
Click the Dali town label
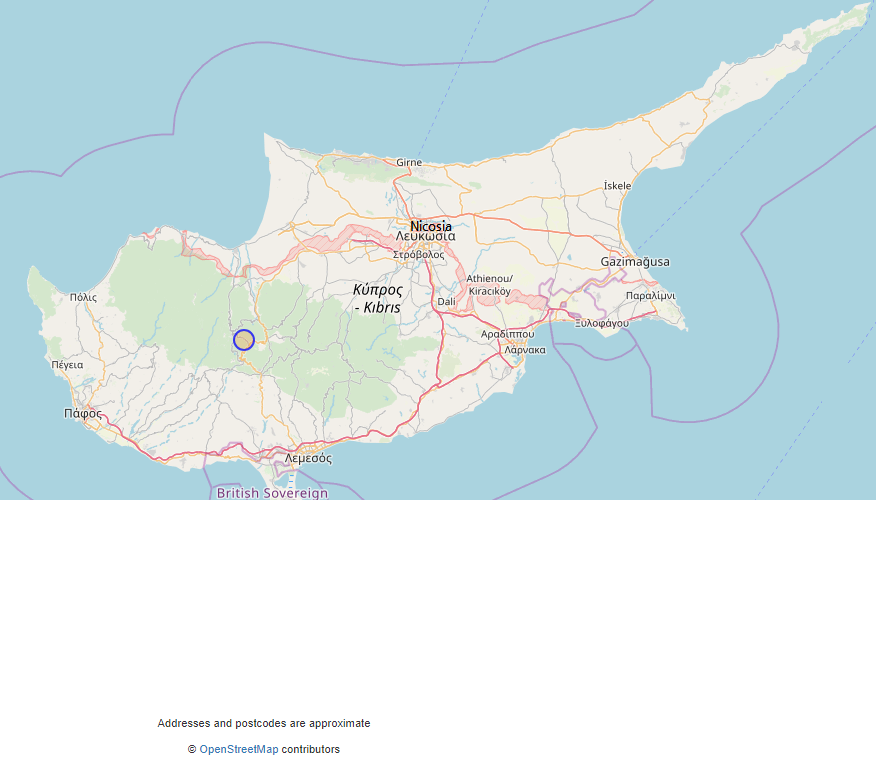(x=446, y=302)
